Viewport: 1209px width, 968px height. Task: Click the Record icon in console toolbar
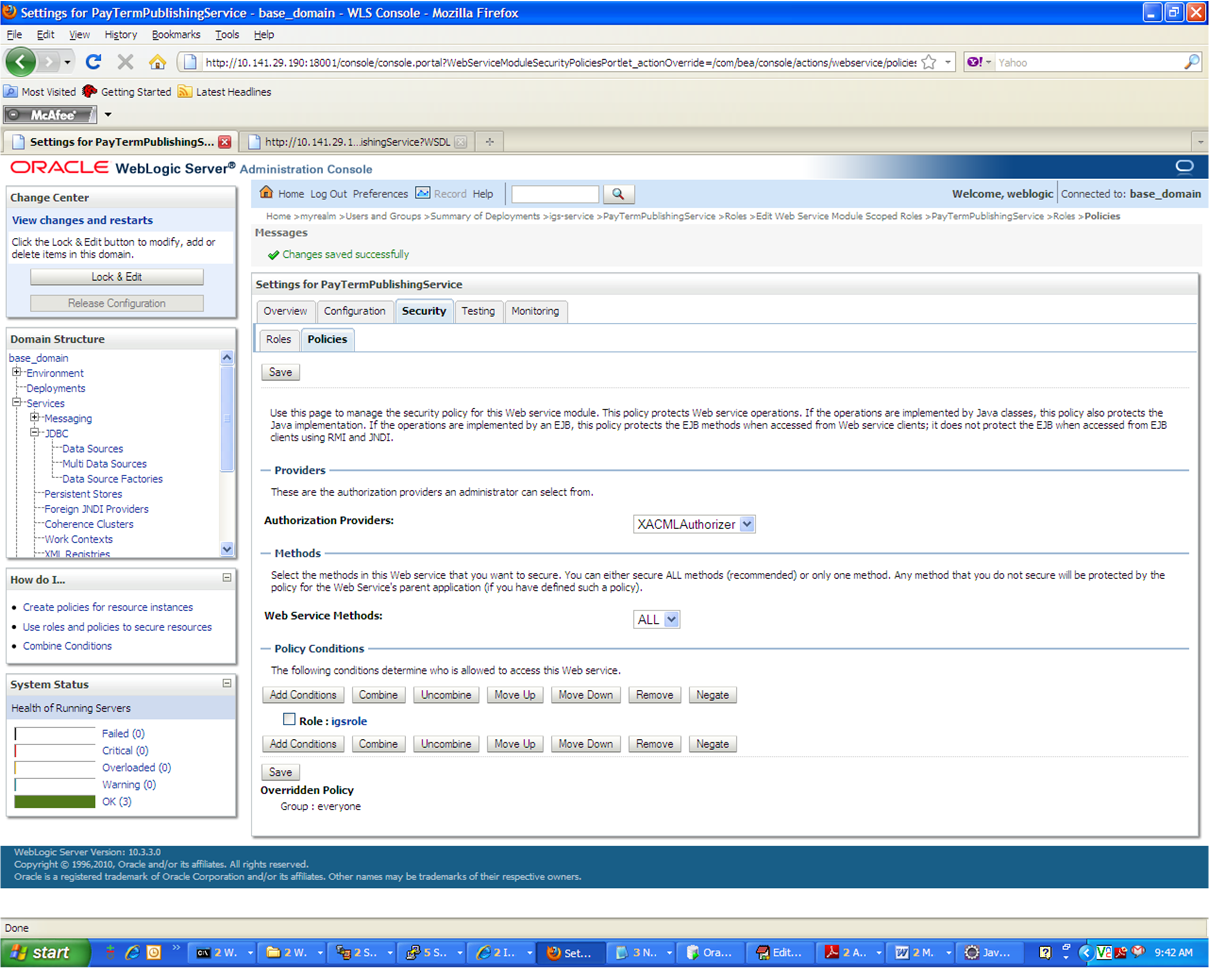(x=422, y=193)
